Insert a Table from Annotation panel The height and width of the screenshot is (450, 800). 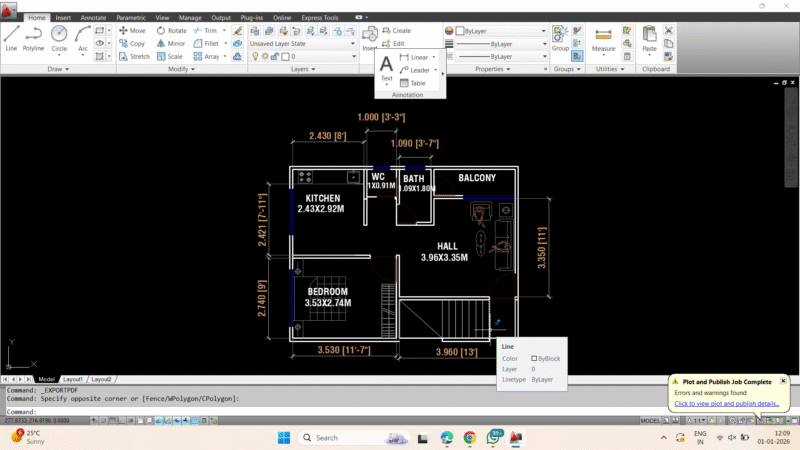pyautogui.click(x=413, y=83)
